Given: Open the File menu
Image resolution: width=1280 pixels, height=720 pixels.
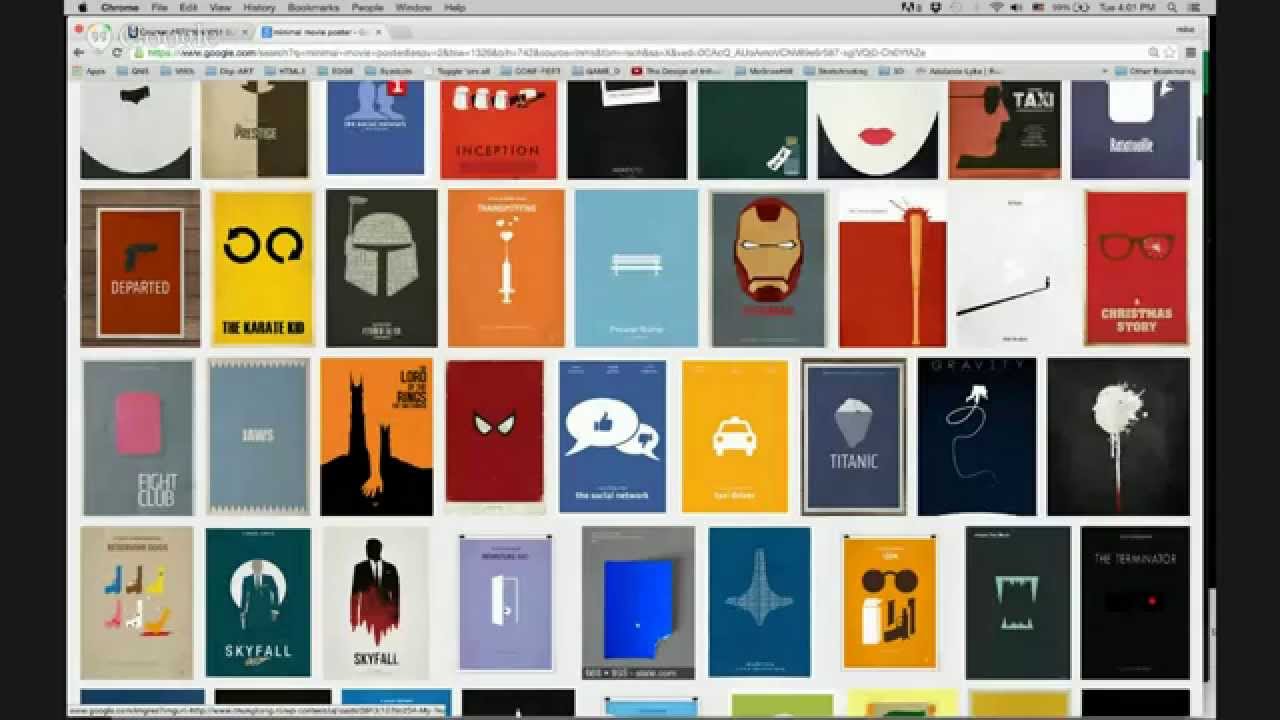Looking at the screenshot, I should [160, 7].
